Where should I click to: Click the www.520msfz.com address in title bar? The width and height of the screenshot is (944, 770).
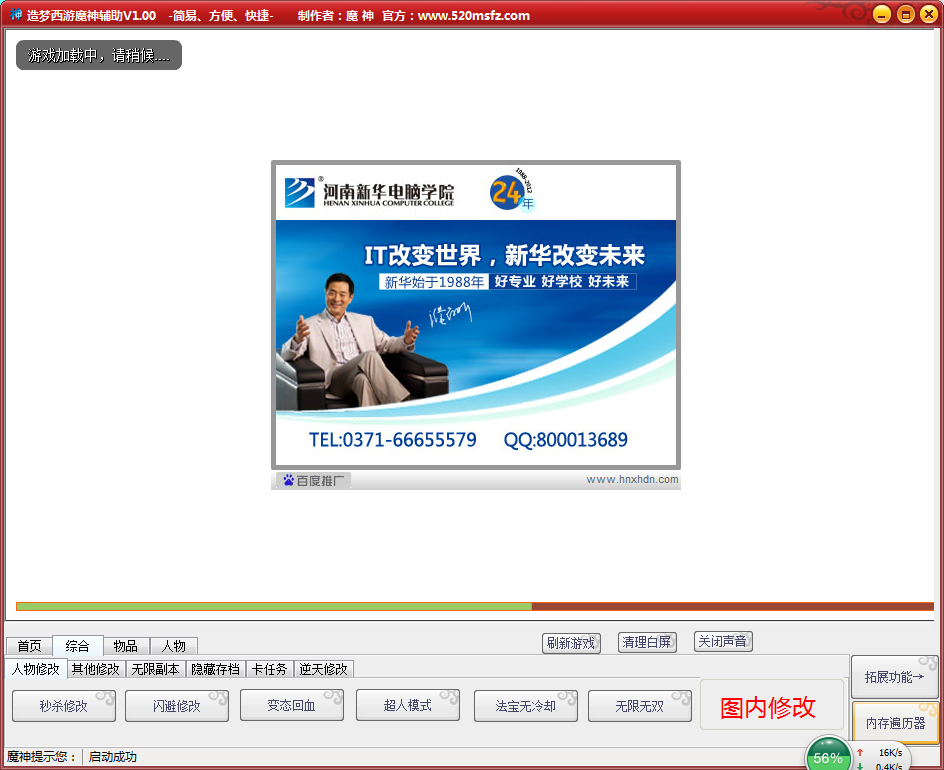(474, 16)
